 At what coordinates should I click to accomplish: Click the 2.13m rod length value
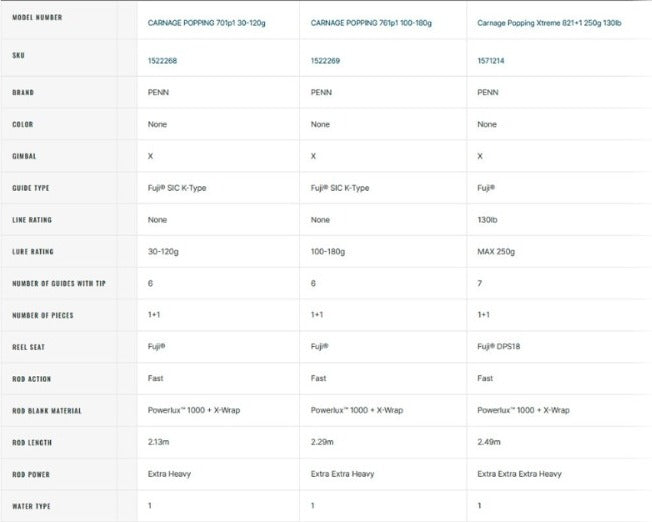coord(158,442)
